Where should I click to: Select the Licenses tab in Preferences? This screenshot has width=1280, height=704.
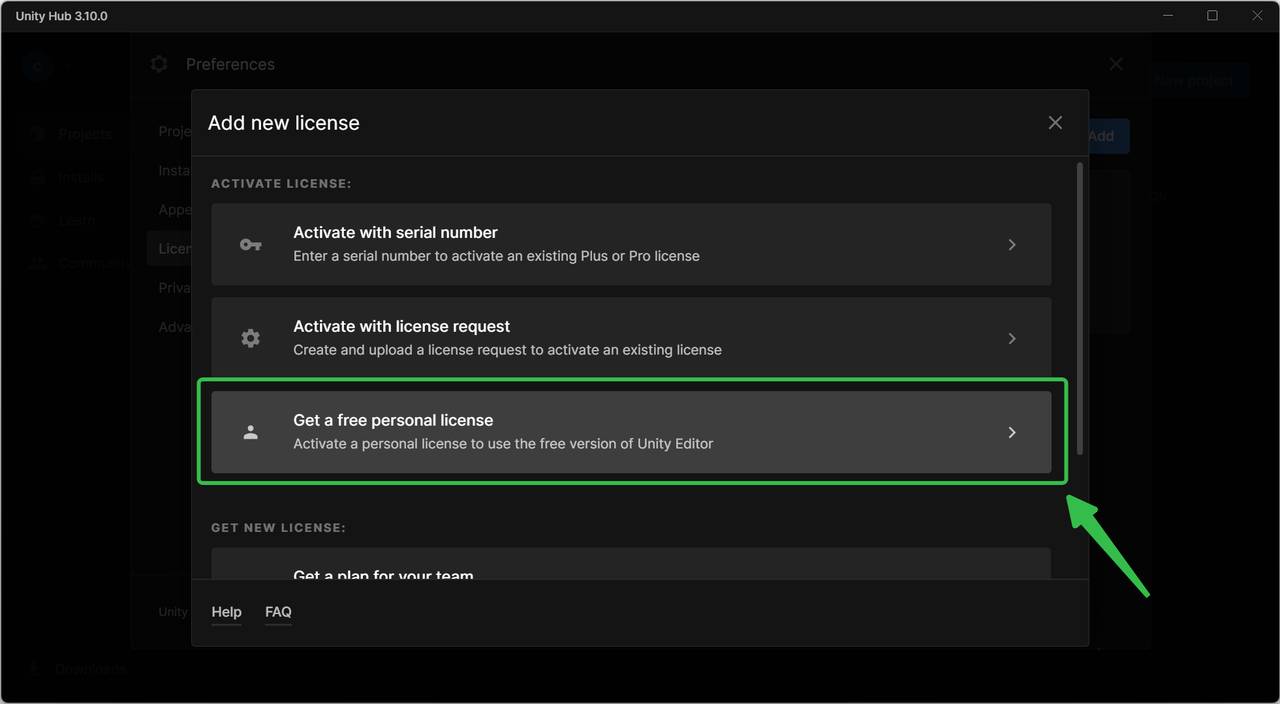[x=170, y=249]
